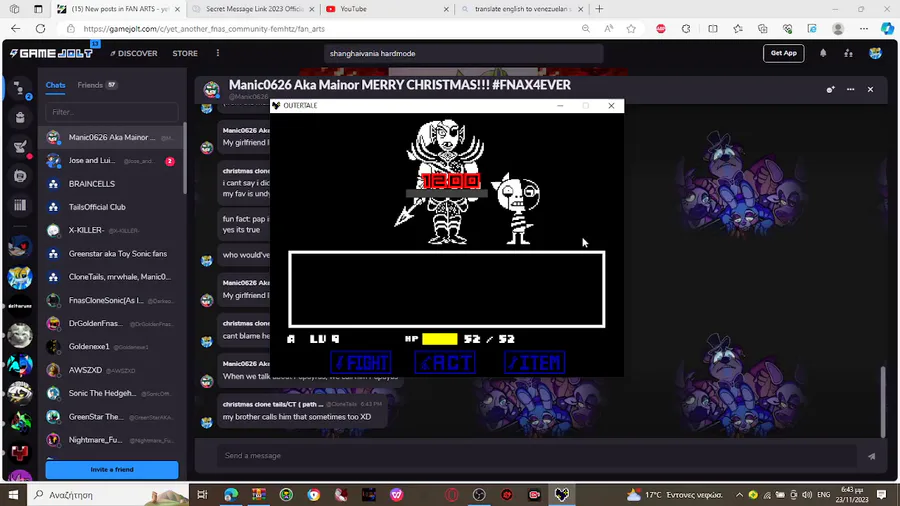This screenshot has height=506, width=900.
Task: Click the send message arrow icon
Action: coord(872,456)
